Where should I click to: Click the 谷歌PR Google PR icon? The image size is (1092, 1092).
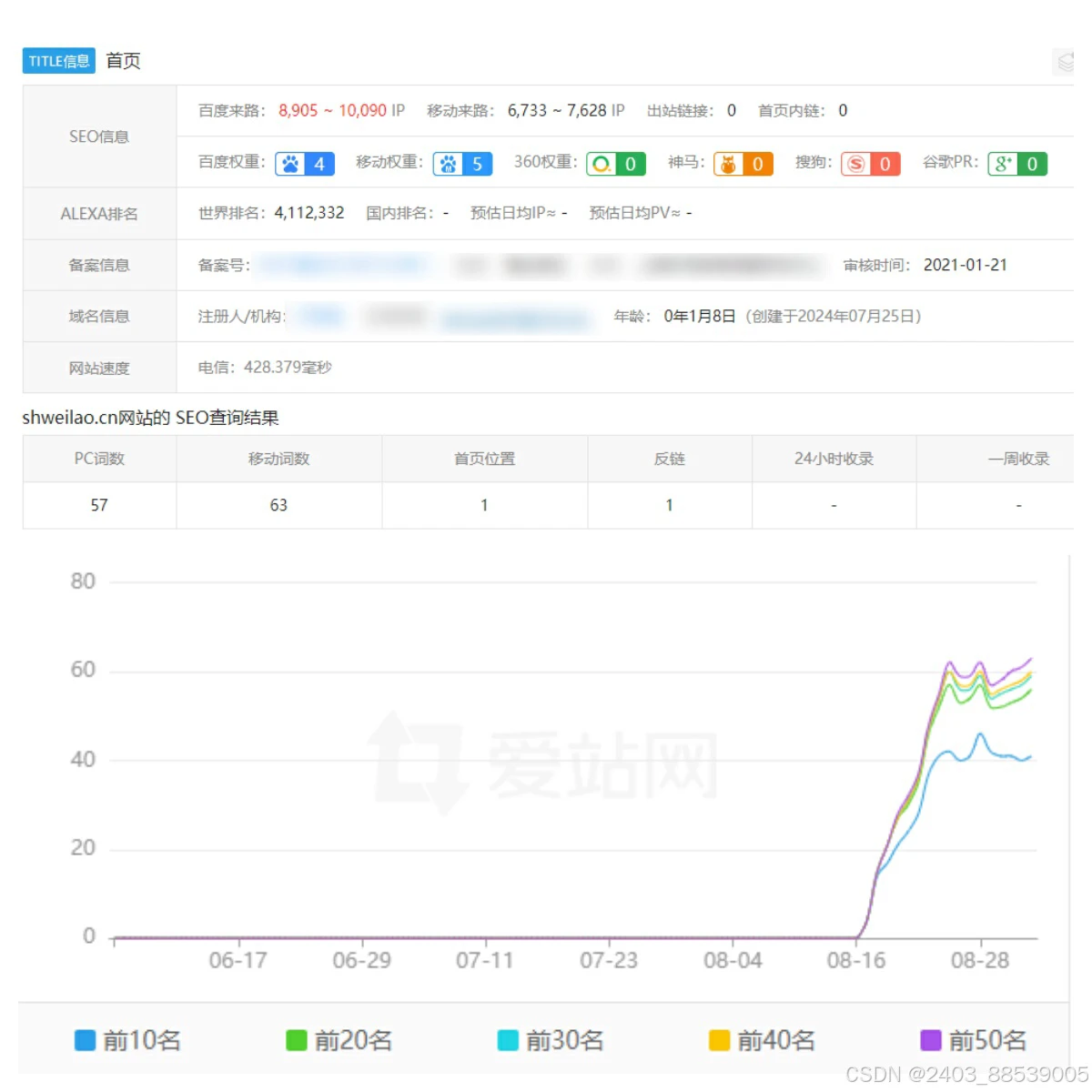pos(1004,164)
